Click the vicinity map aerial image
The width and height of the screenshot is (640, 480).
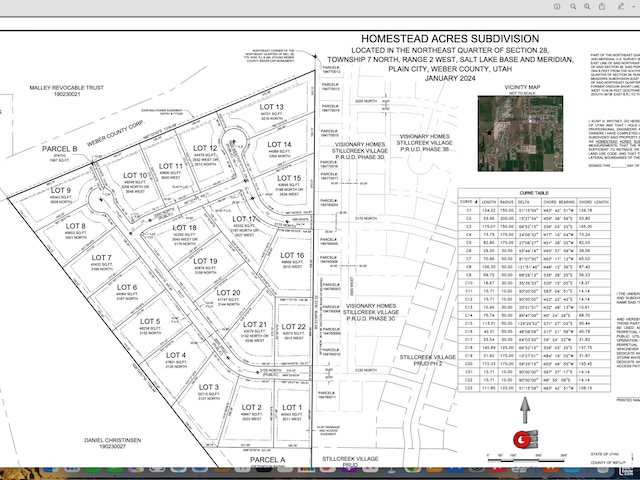[x=520, y=133]
